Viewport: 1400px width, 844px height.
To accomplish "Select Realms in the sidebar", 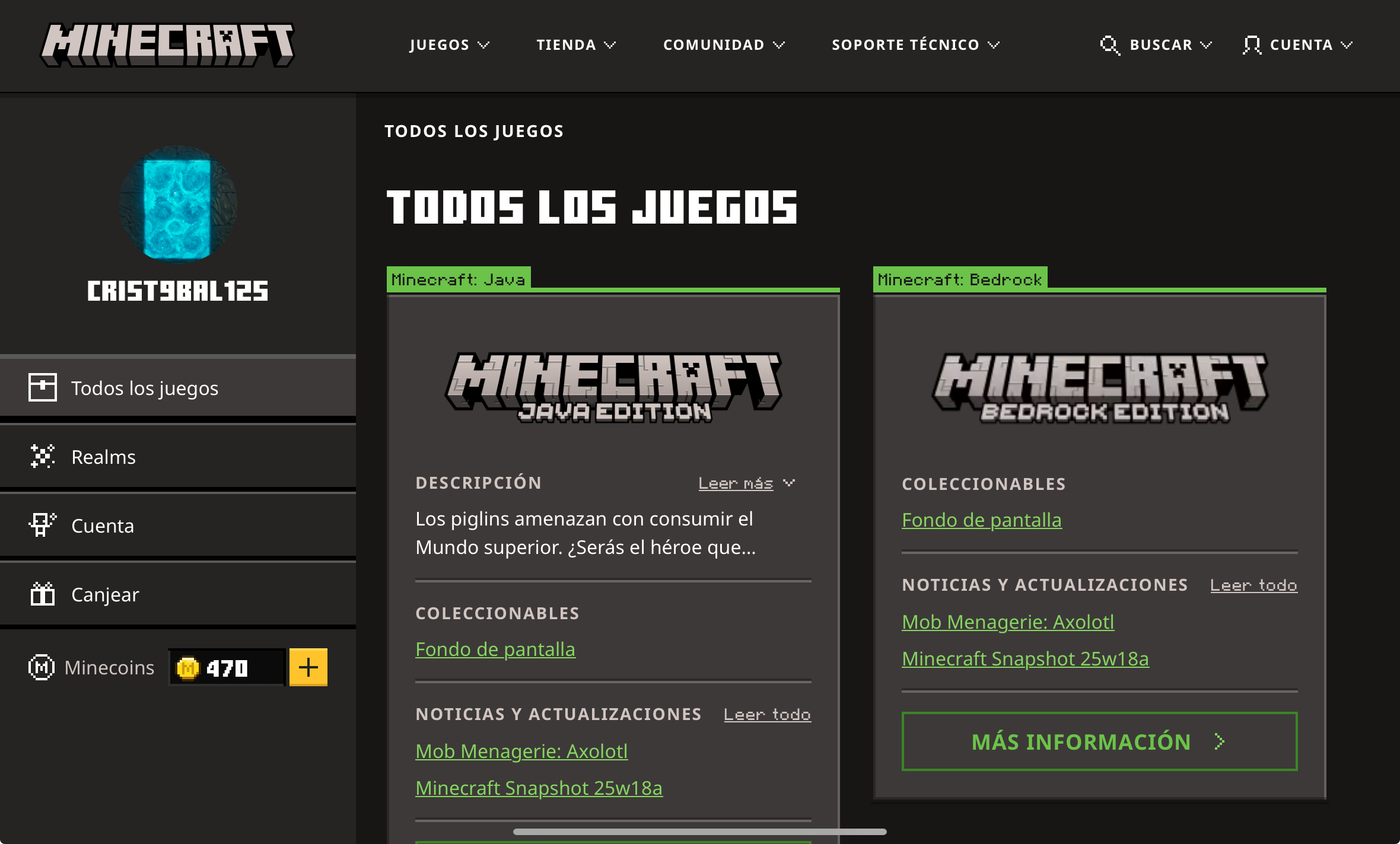I will (104, 457).
